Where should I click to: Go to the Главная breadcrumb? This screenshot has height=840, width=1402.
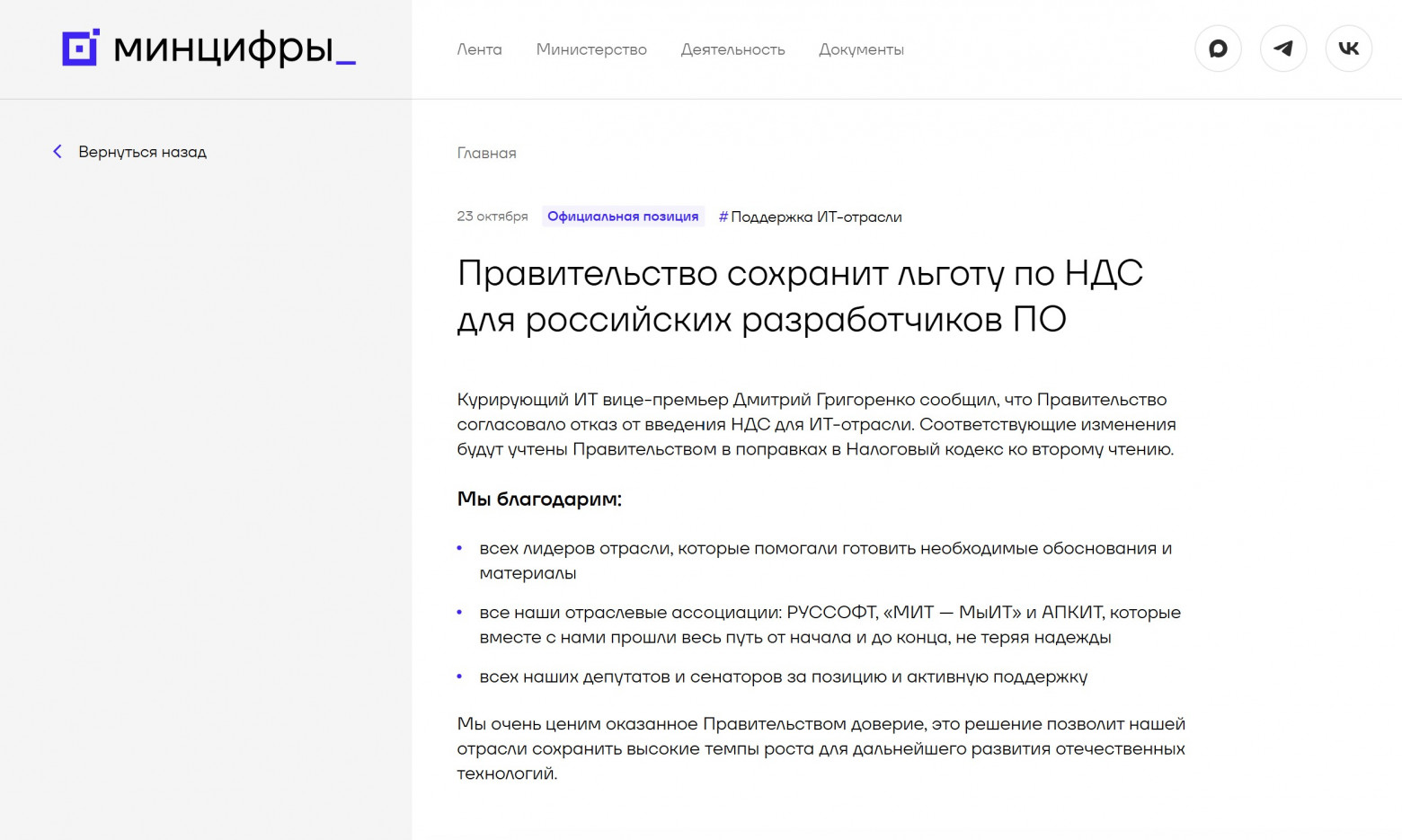tap(486, 153)
